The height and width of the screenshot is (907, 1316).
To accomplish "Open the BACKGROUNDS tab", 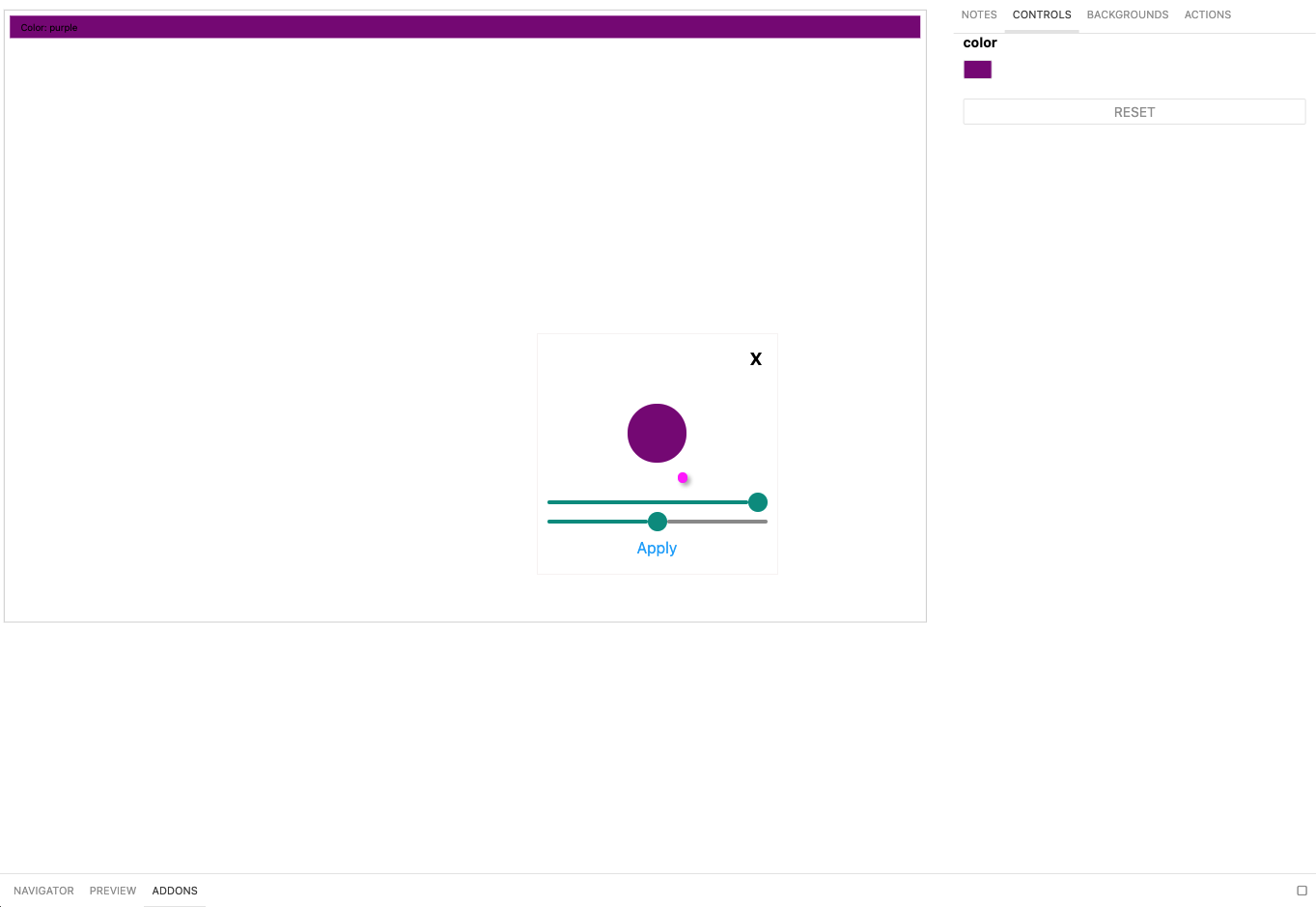I will [1128, 14].
